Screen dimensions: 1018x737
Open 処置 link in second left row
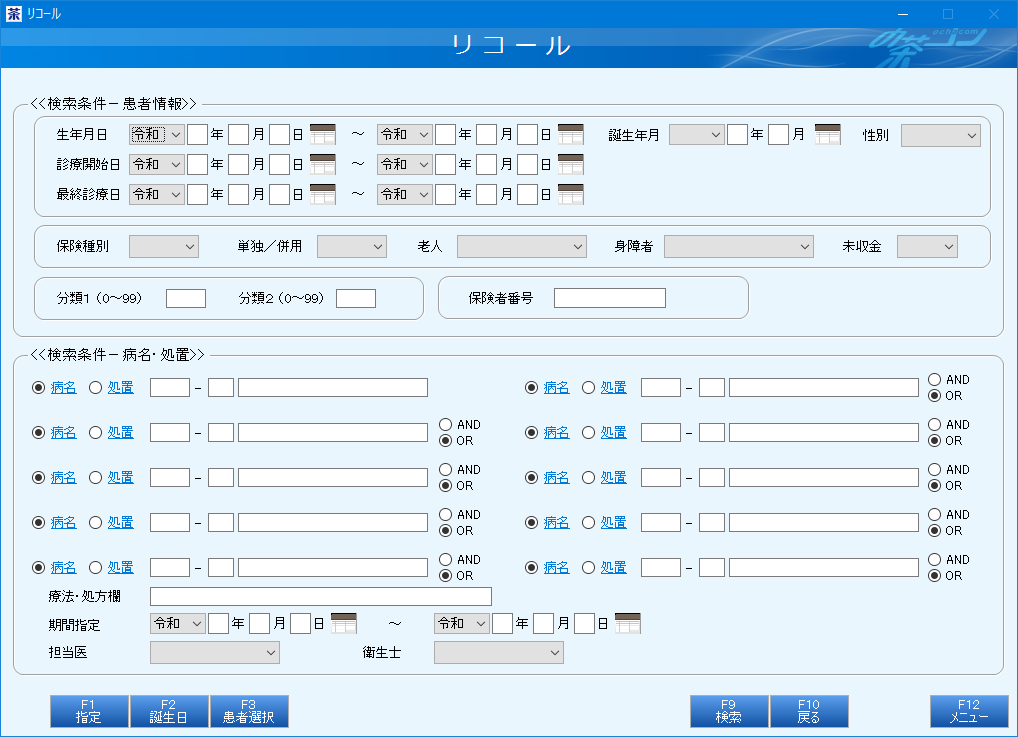tap(121, 432)
